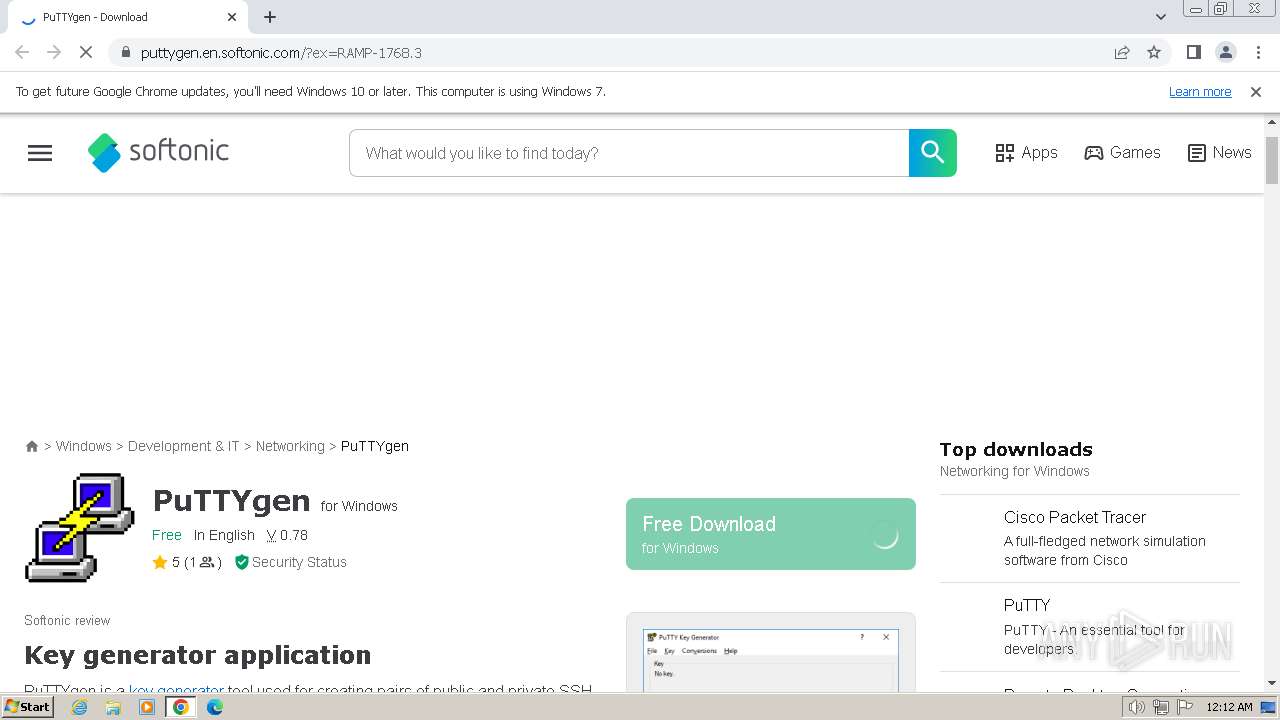
Task: Open the Chrome three-dot menu
Action: click(x=1258, y=52)
